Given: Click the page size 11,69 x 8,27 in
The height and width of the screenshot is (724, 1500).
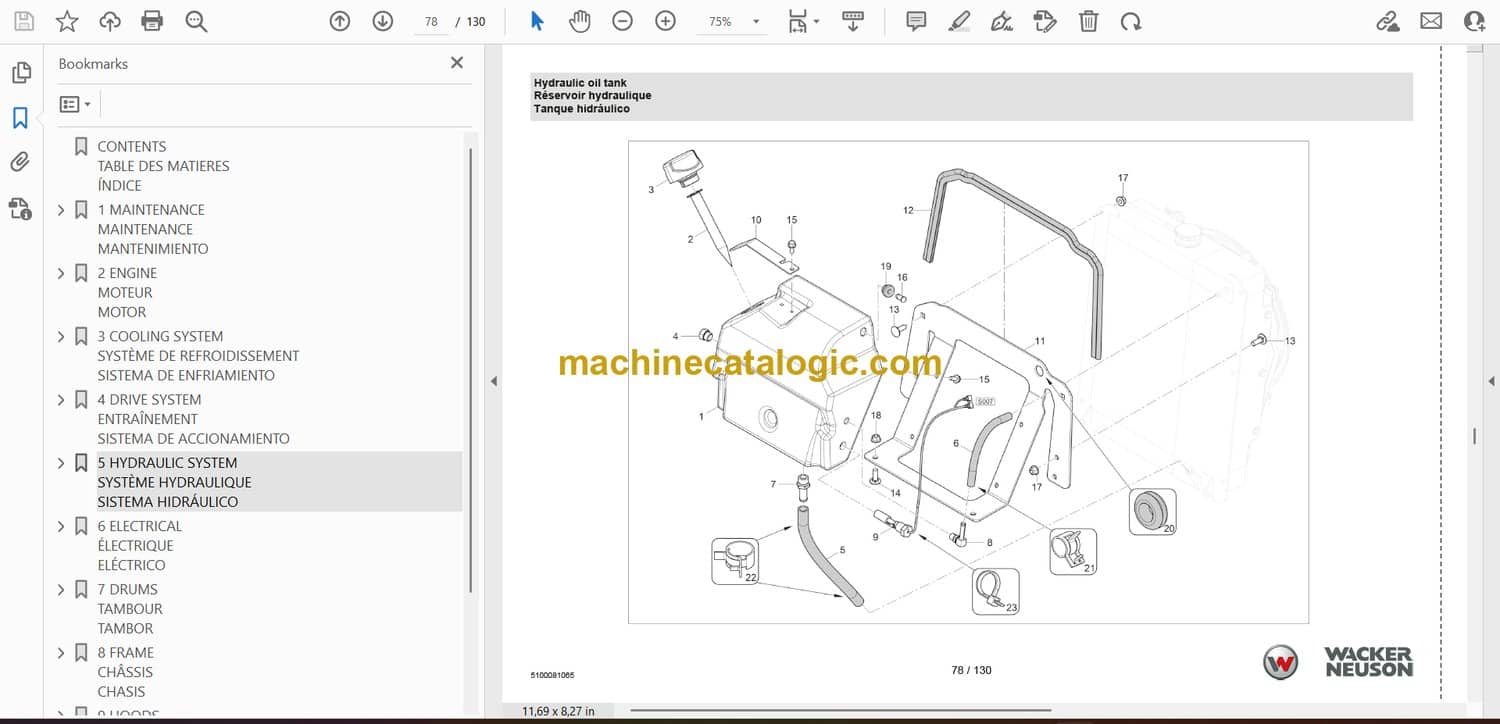Looking at the screenshot, I should pos(558,711).
